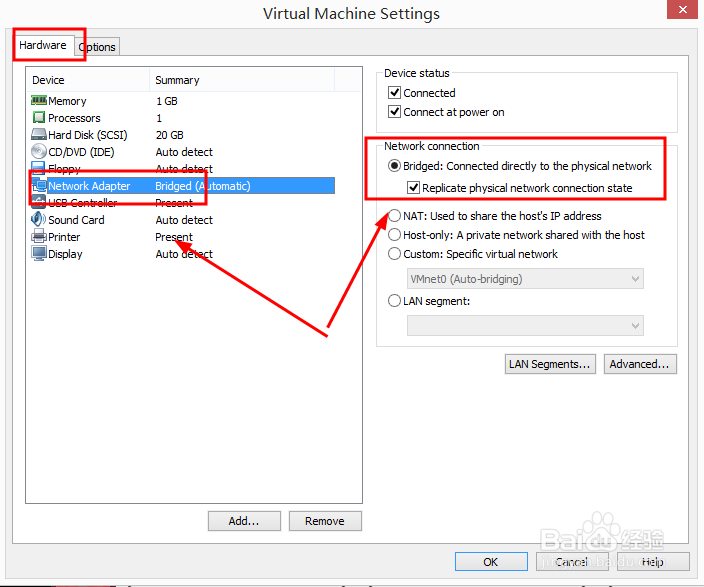
Task: Toggle Replicate physical network connection state
Action: click(413, 187)
